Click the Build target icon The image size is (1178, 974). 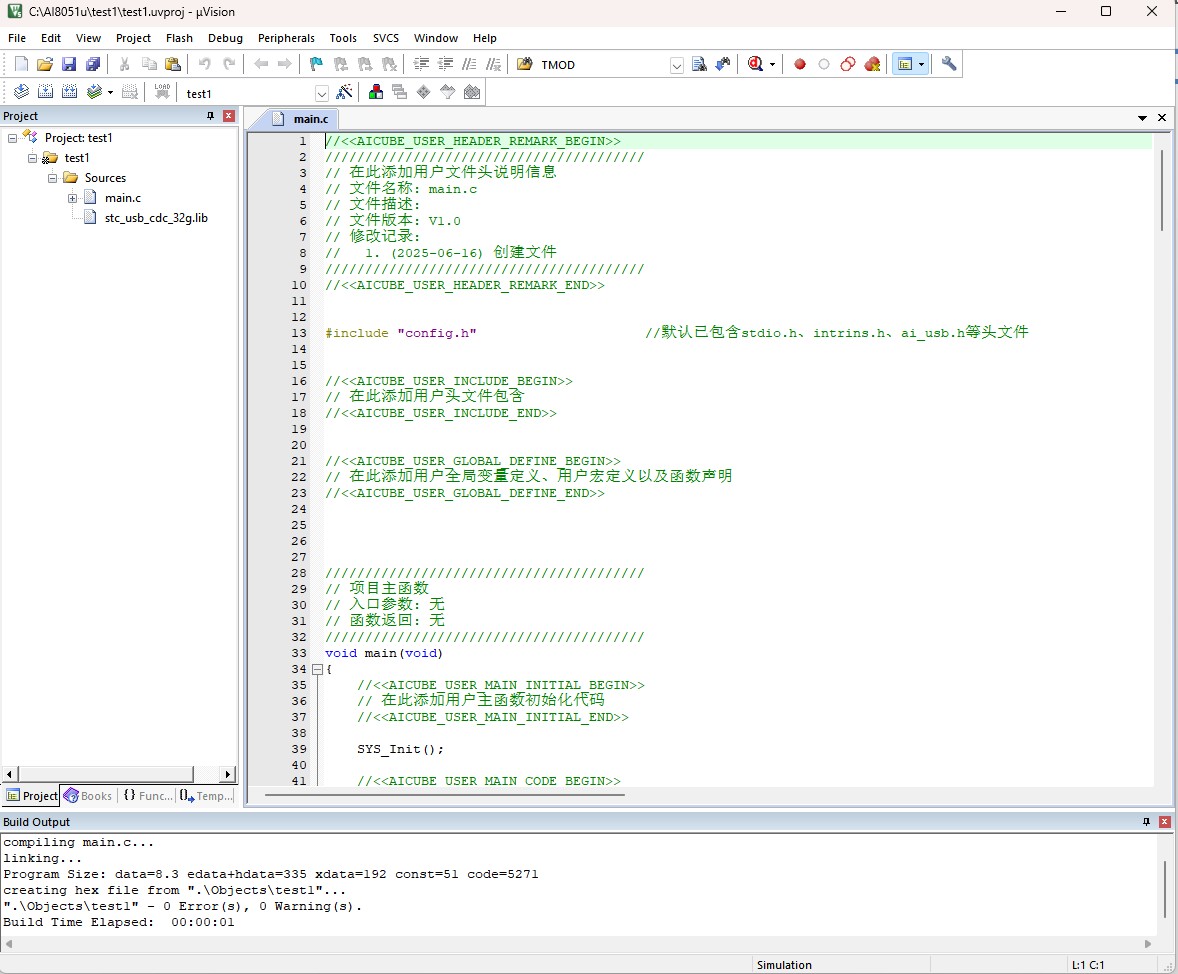click(x=45, y=92)
